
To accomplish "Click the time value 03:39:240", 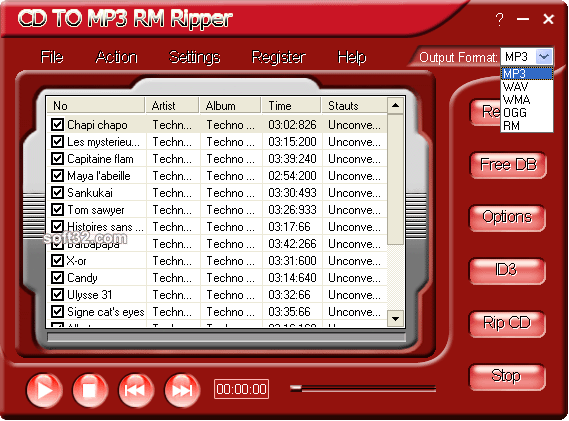I will tap(292, 159).
